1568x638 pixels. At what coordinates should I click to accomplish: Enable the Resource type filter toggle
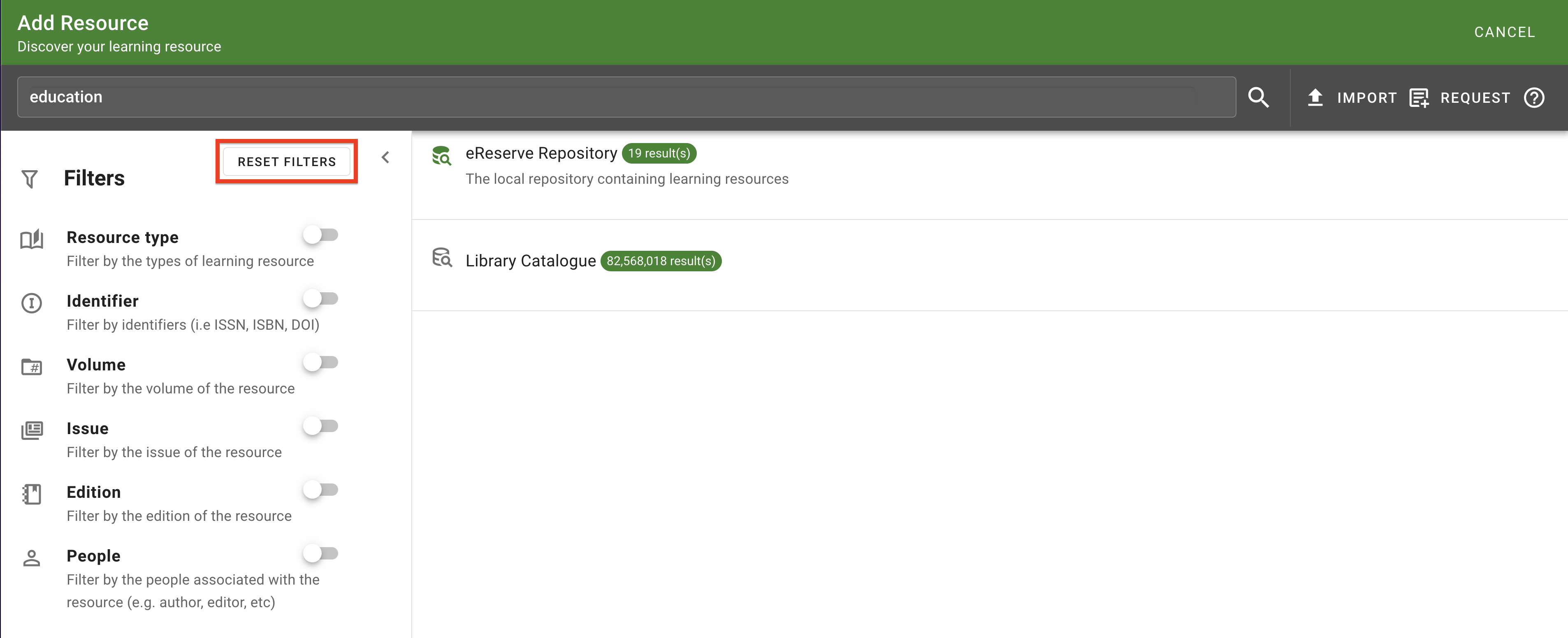tap(320, 235)
